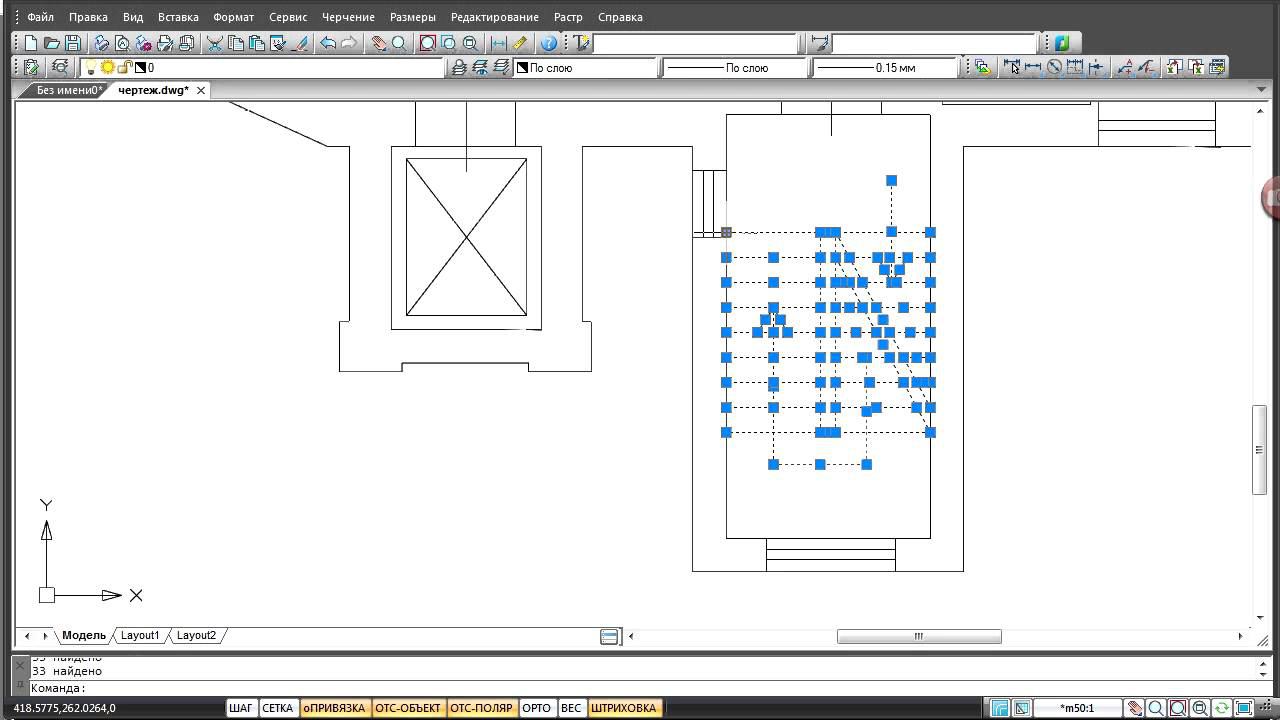The width and height of the screenshot is (1280, 720).
Task: Open the lineweight dropdown 0.15 мм
Action: coord(885,67)
